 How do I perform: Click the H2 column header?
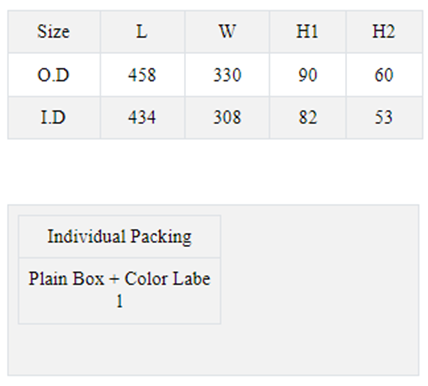click(x=384, y=32)
